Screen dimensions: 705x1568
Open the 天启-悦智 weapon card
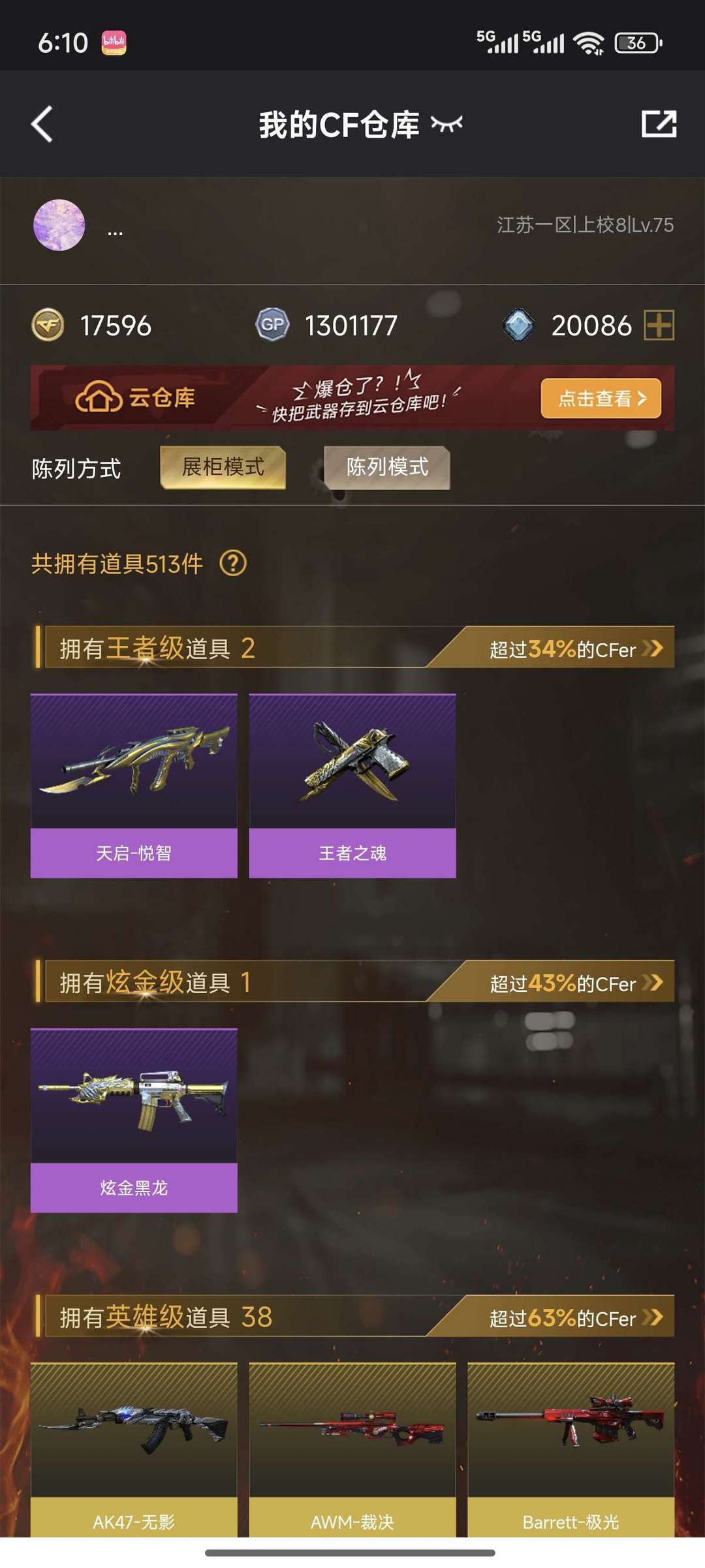pyautogui.click(x=134, y=786)
